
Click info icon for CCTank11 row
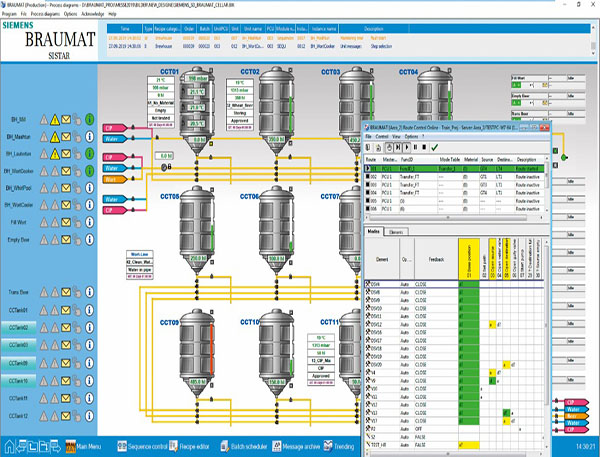[x=89, y=398]
